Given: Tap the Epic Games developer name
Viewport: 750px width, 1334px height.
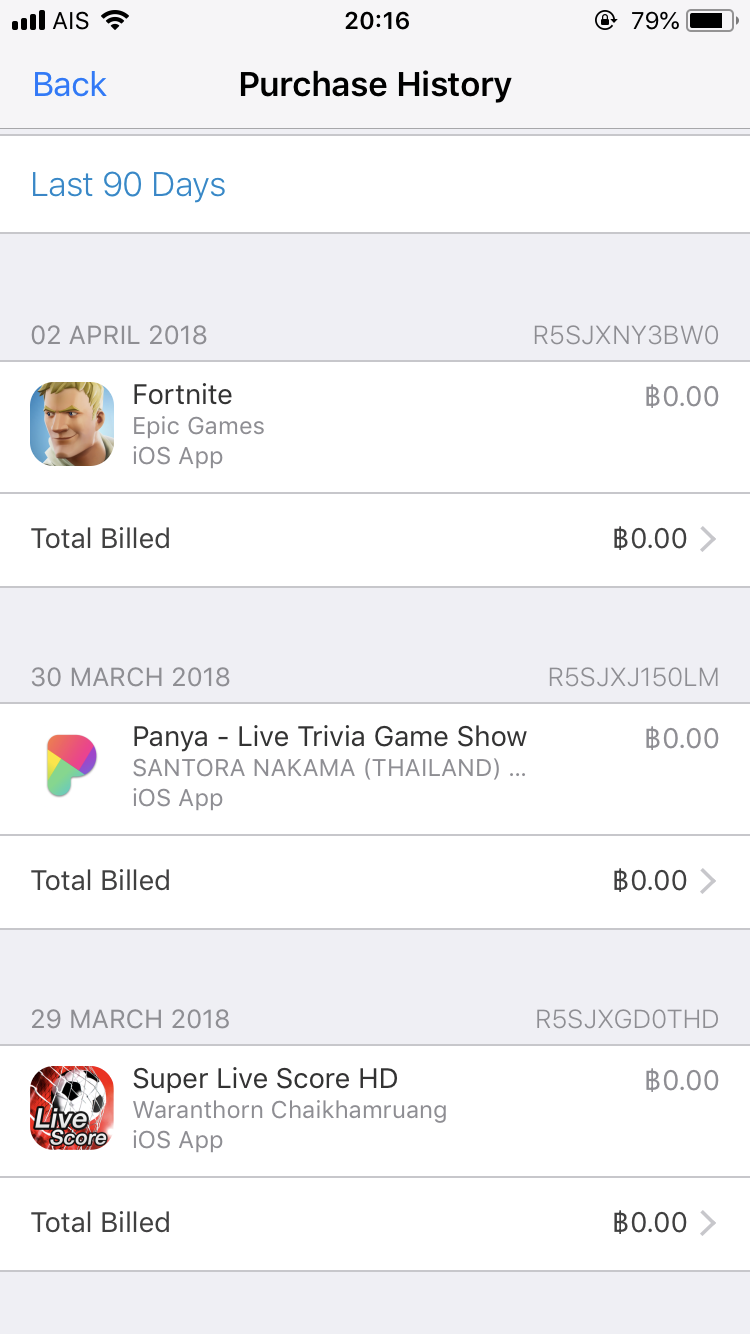Looking at the screenshot, I should [198, 426].
